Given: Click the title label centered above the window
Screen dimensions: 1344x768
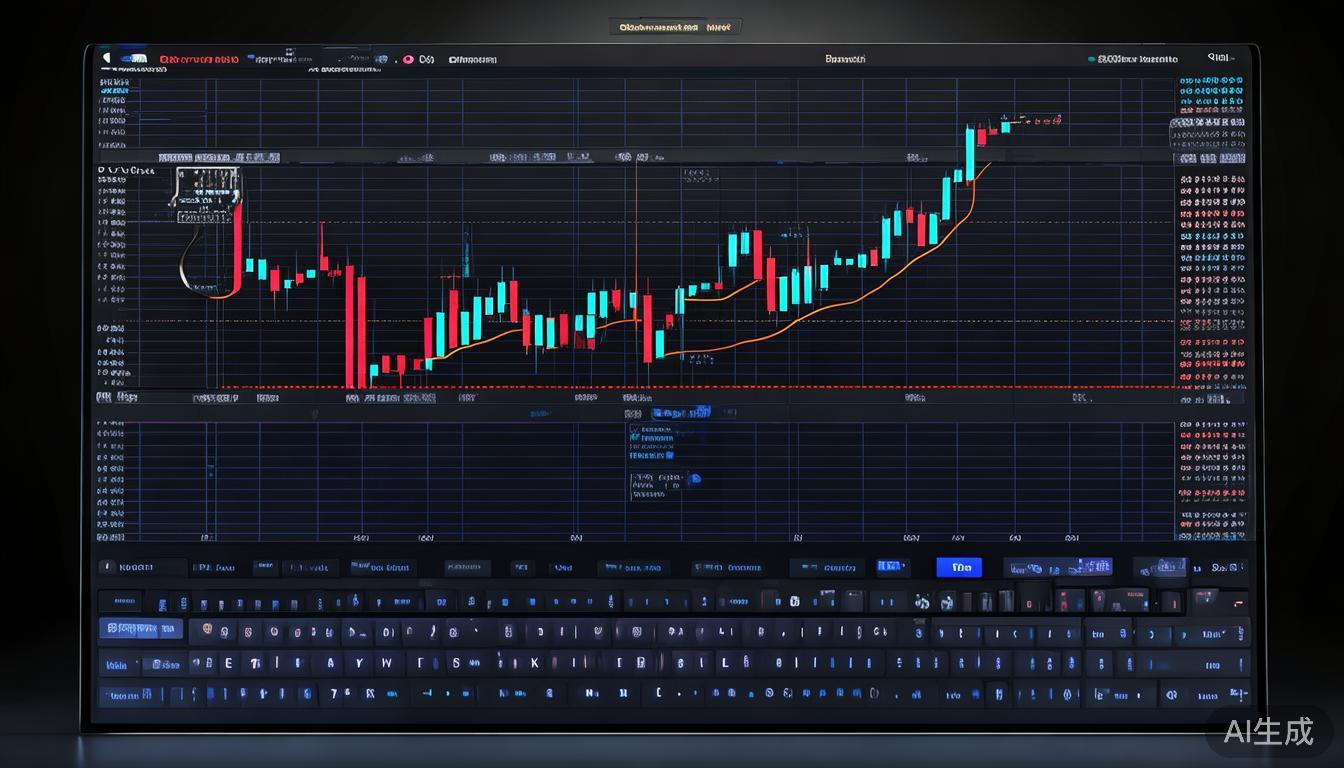Looking at the screenshot, I should (674, 28).
